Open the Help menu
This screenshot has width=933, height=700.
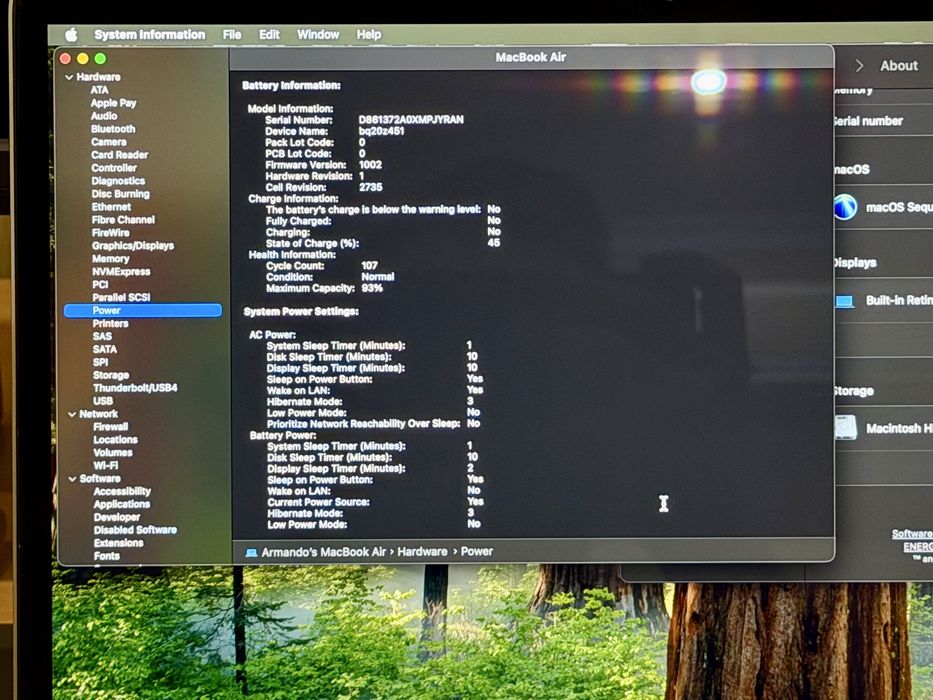tap(369, 35)
